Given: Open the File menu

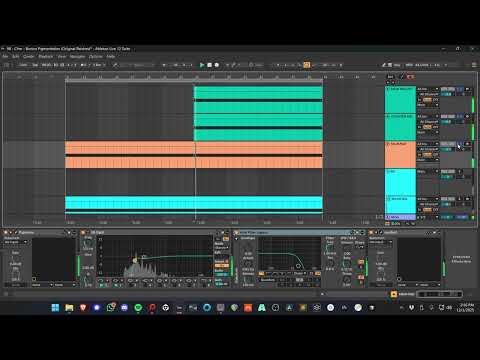Looking at the screenshot, I should click(5, 57).
